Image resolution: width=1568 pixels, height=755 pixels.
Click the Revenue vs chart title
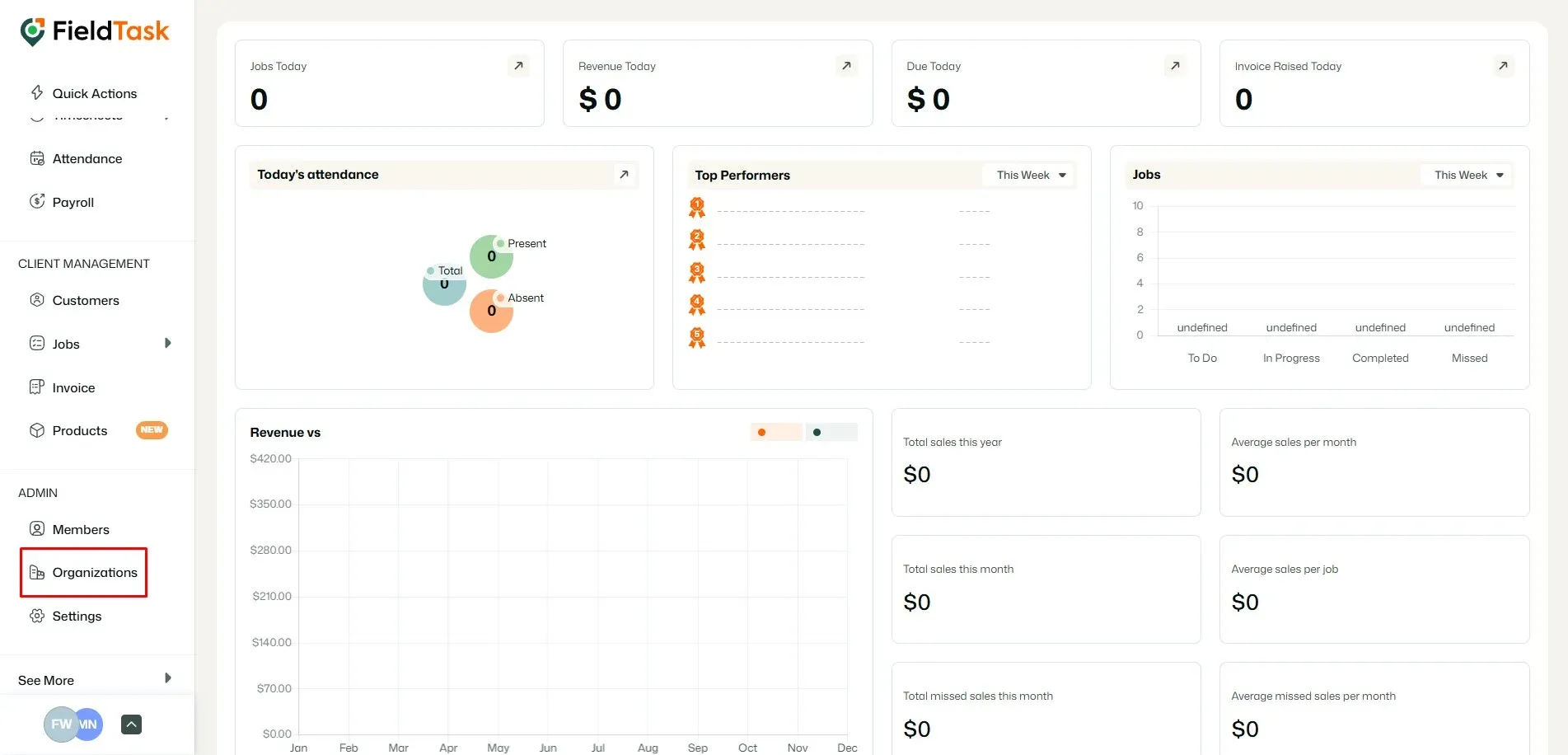tap(285, 432)
